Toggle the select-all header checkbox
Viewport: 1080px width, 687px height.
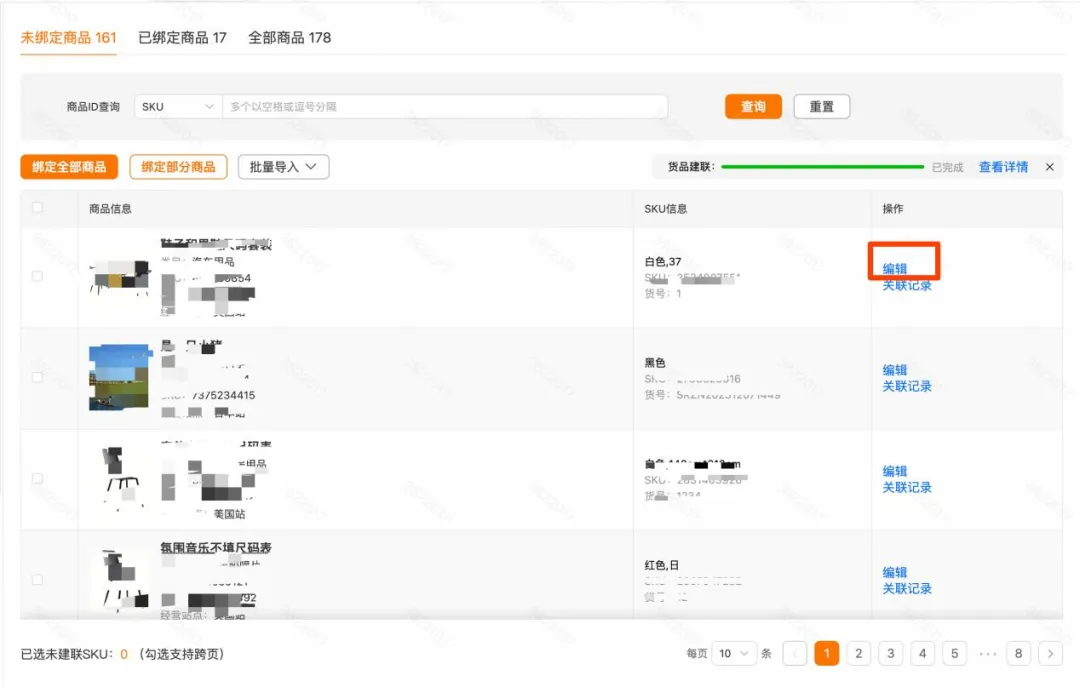[38, 208]
